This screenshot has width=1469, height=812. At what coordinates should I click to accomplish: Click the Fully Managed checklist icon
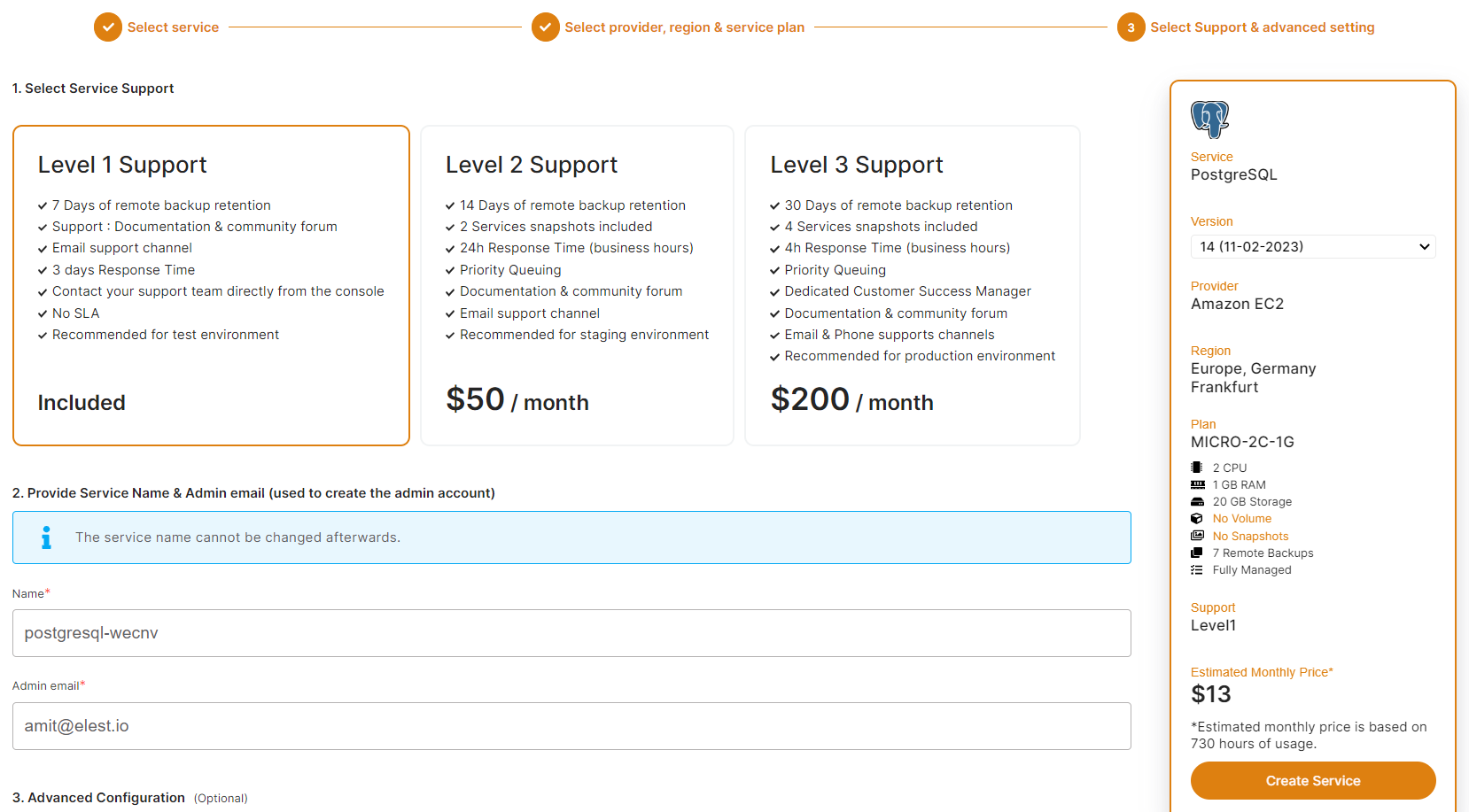1197,570
